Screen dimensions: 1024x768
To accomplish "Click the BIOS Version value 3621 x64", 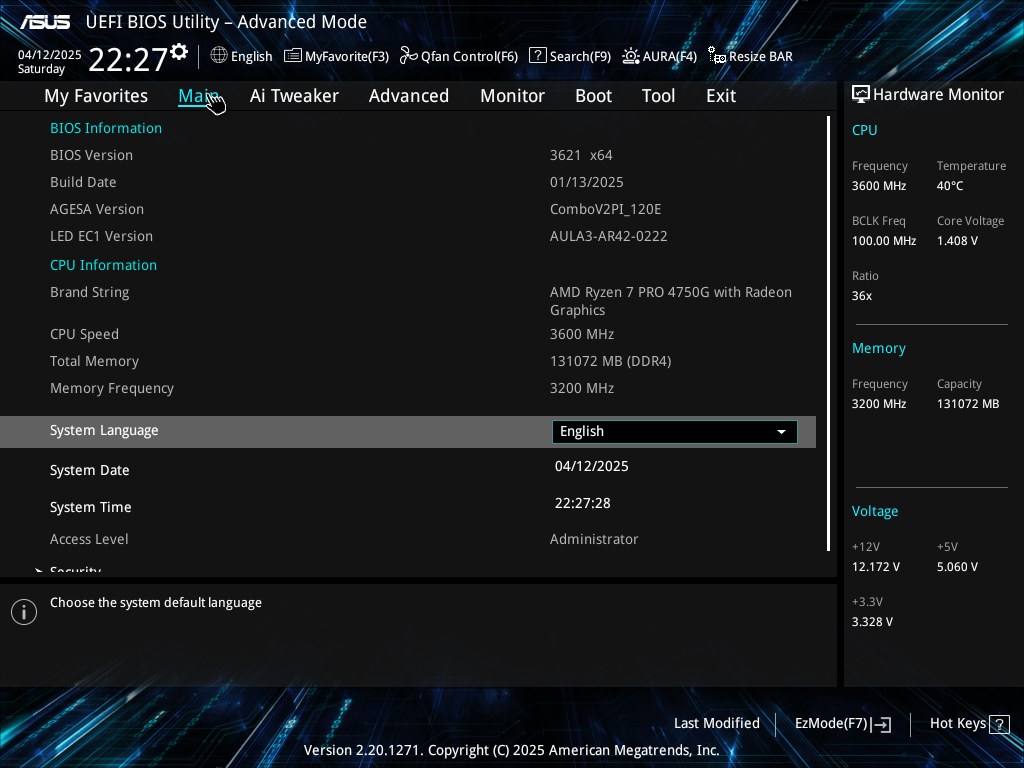I will pyautogui.click(x=581, y=155).
